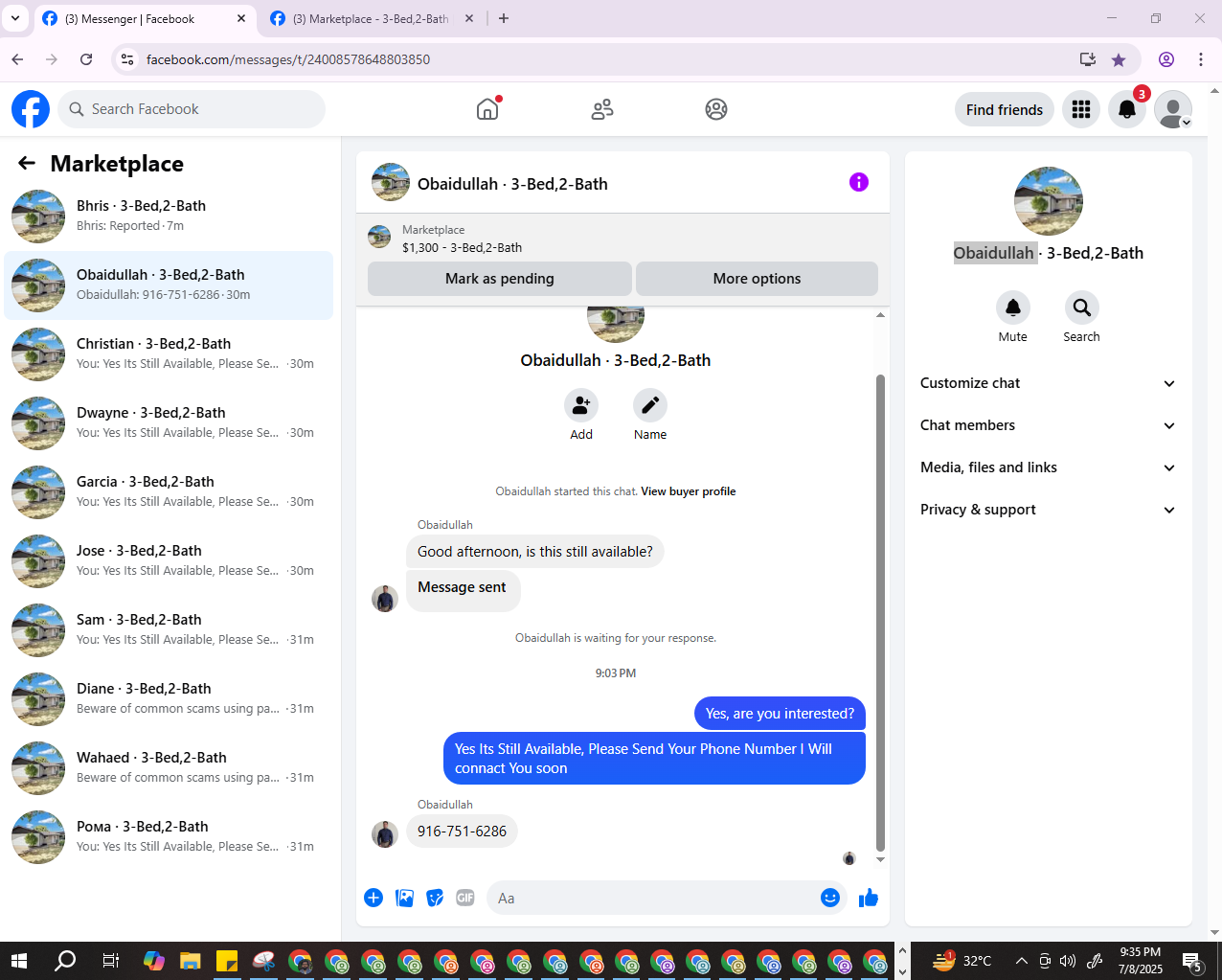This screenshot has height=980, width=1222.
Task: Click the chat scrollbar down arrow
Action: [x=881, y=859]
